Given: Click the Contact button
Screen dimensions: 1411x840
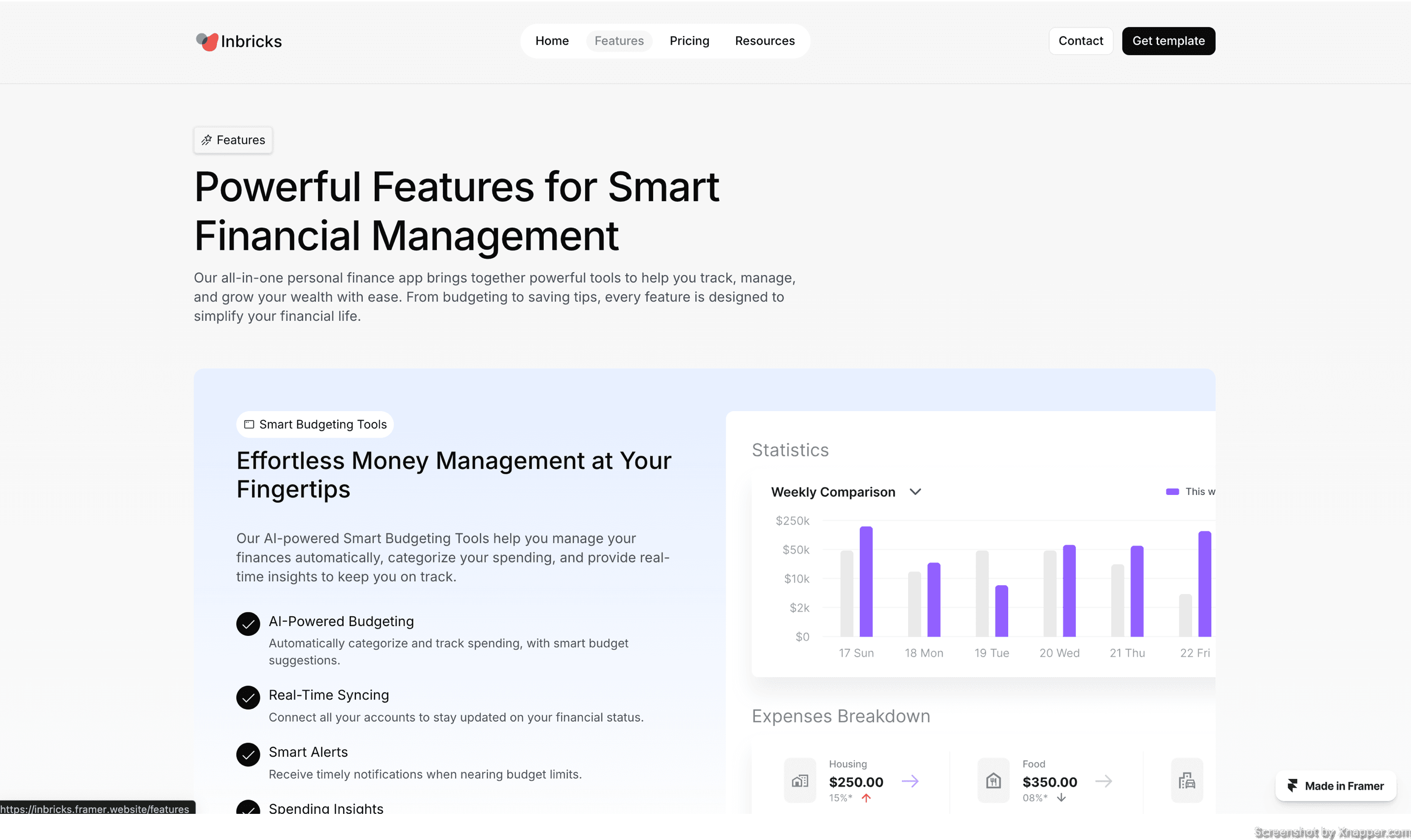Looking at the screenshot, I should click(x=1081, y=41).
